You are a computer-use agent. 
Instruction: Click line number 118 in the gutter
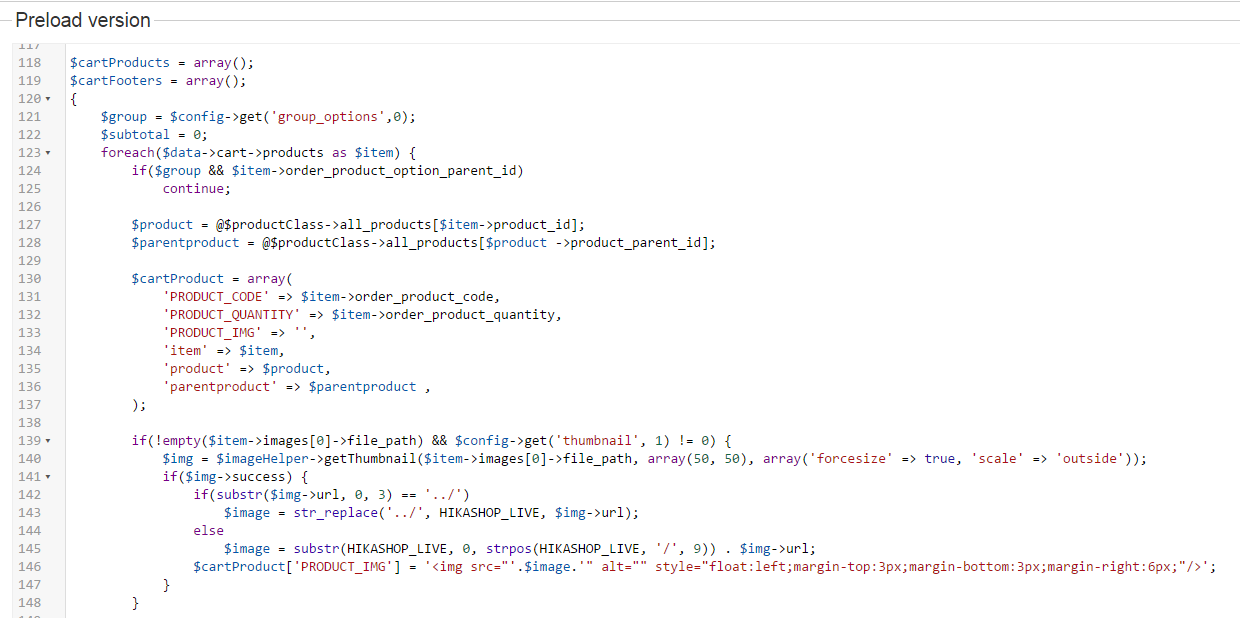tap(29, 62)
